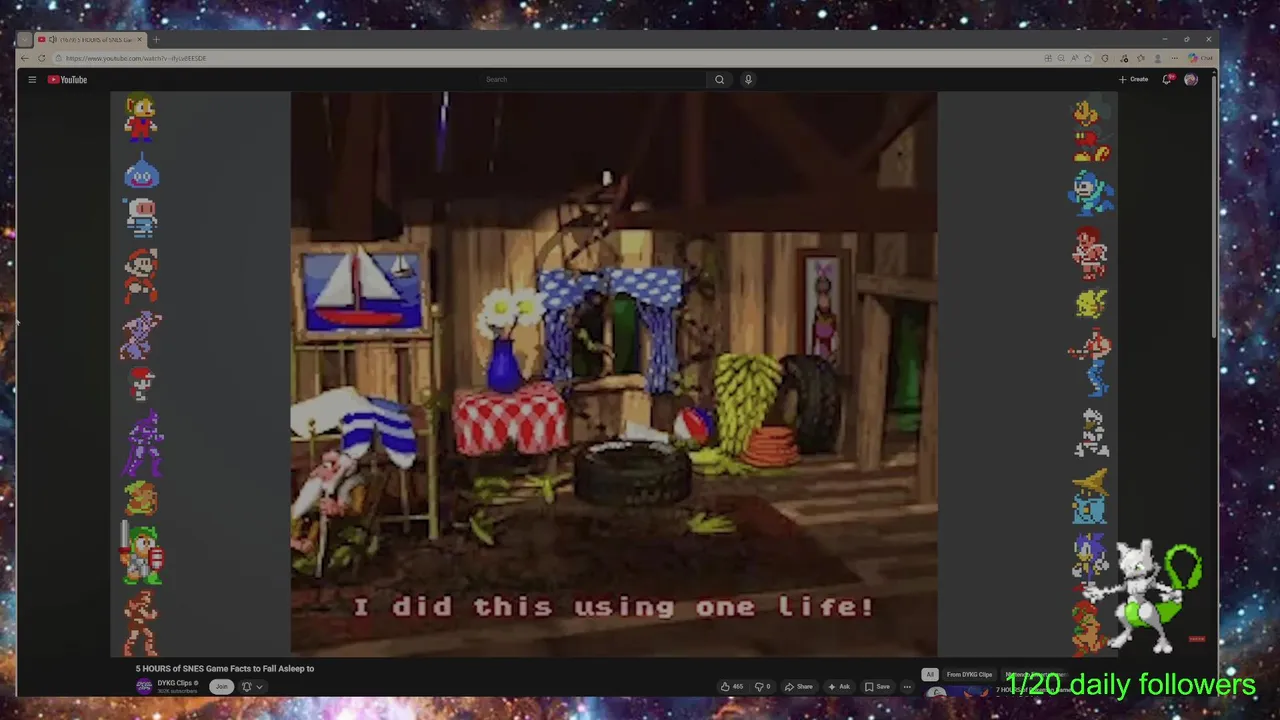Viewport: 1280px width, 720px height.
Task: Dislike the video with thumbs down
Action: click(x=763, y=686)
